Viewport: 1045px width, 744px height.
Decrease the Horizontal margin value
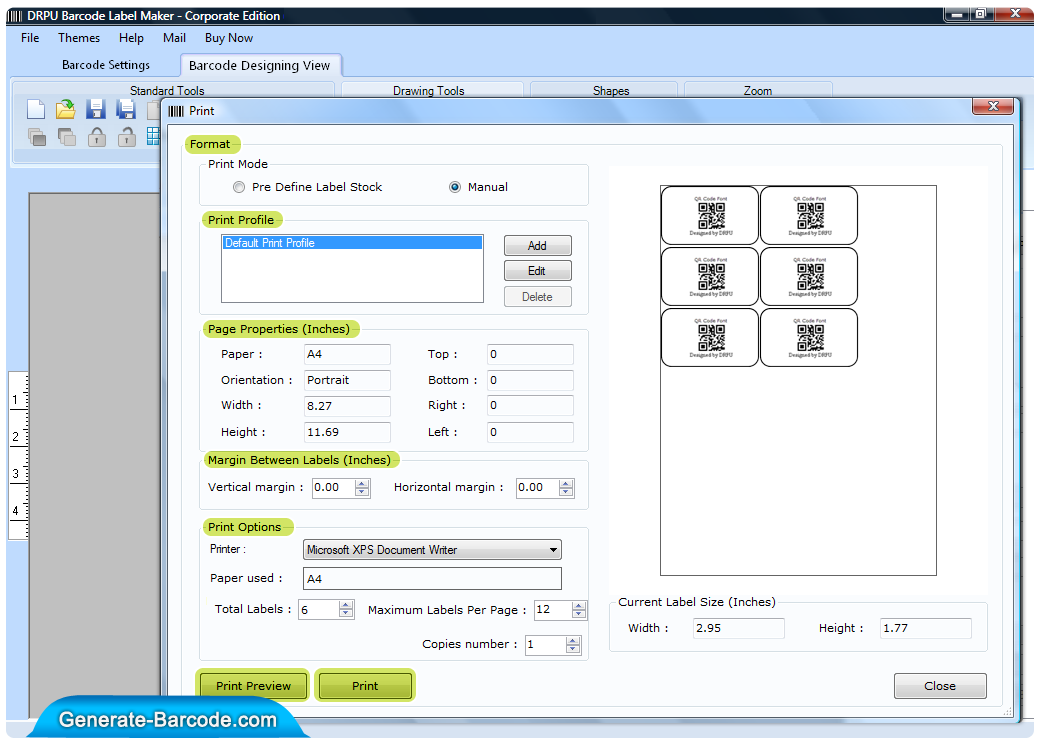pyautogui.click(x=566, y=492)
